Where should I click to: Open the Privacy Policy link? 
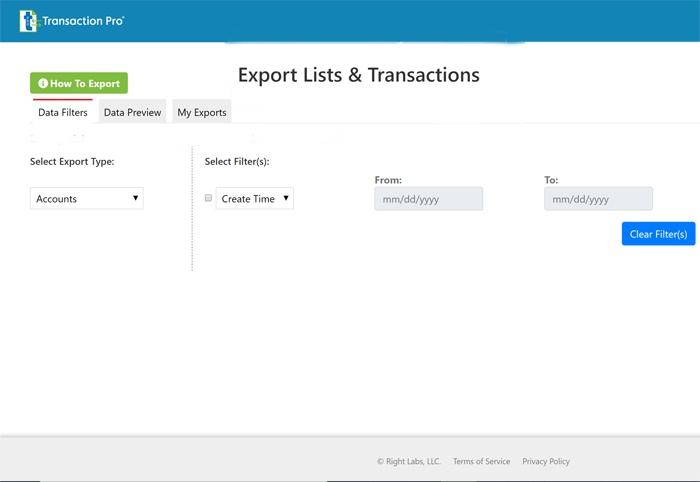click(546, 462)
